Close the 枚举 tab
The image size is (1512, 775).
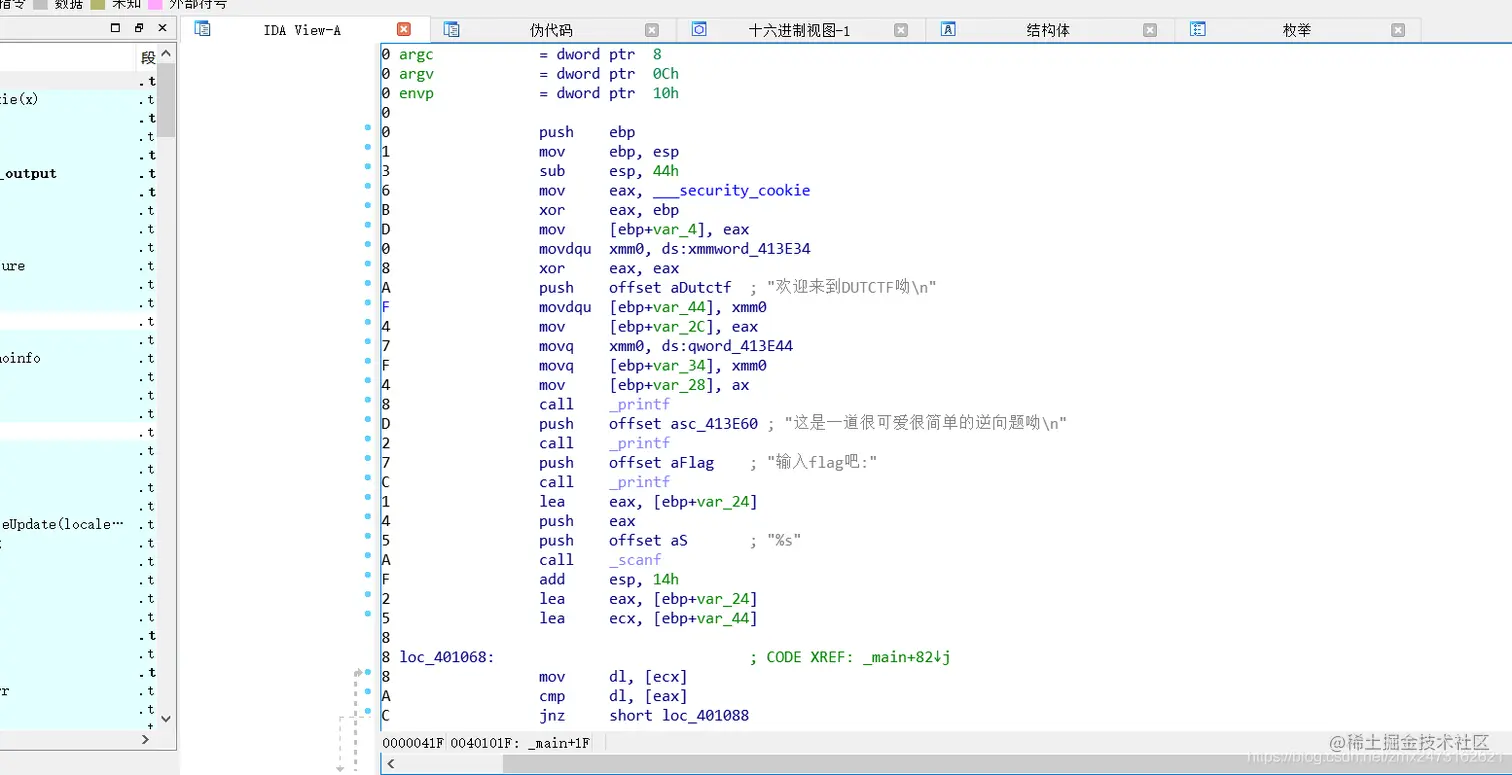click(x=1398, y=30)
